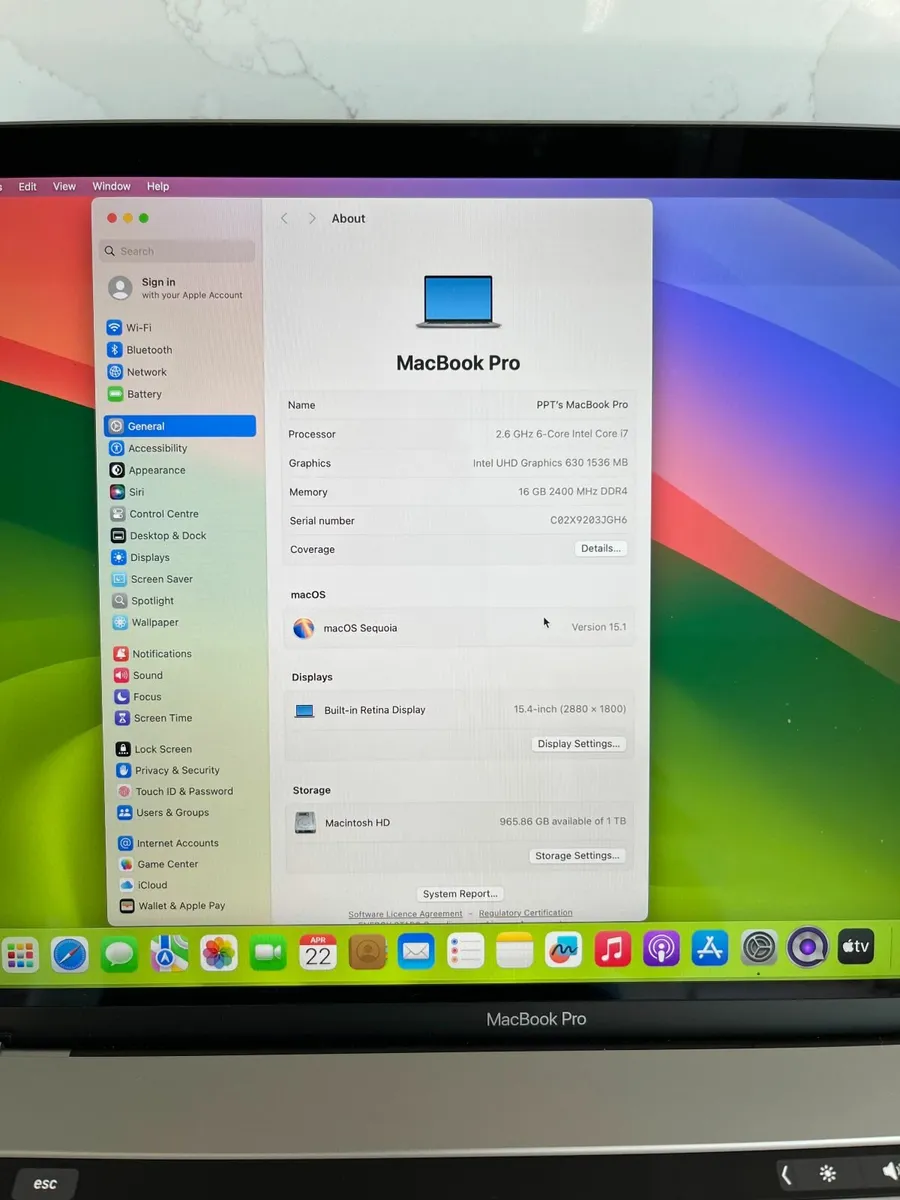Open Desktop & Dock settings

pos(158,536)
